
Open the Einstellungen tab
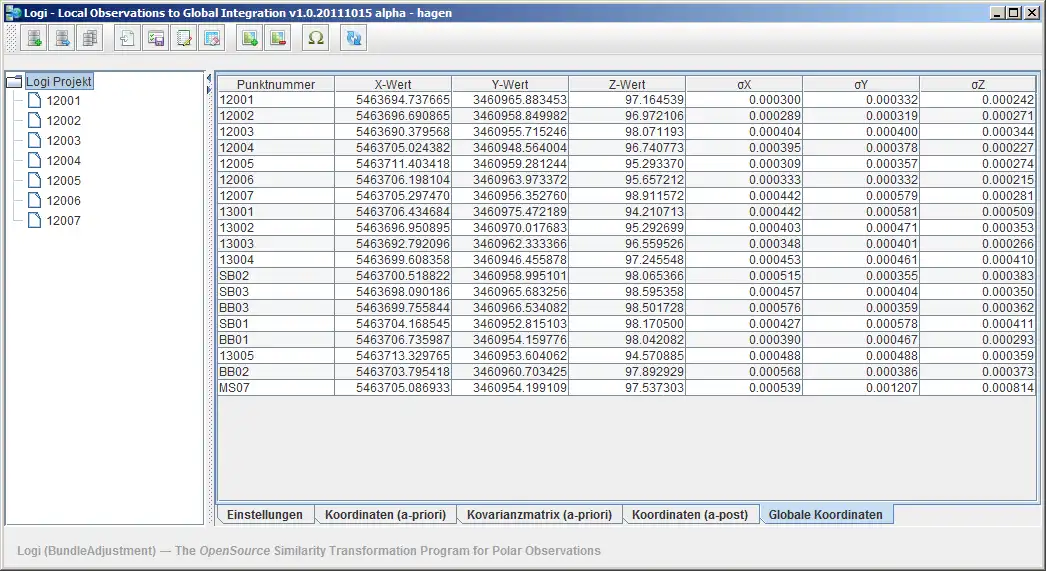(265, 515)
